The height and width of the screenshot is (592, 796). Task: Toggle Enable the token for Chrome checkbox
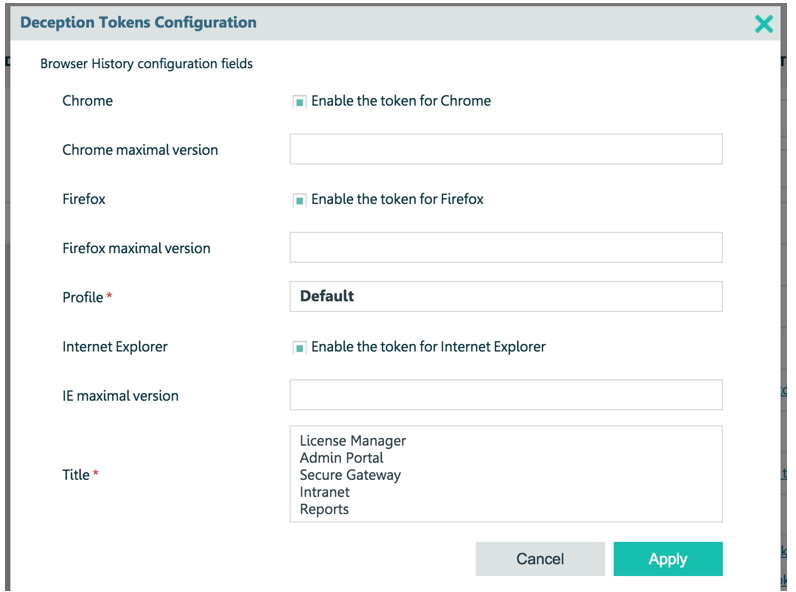(x=300, y=102)
